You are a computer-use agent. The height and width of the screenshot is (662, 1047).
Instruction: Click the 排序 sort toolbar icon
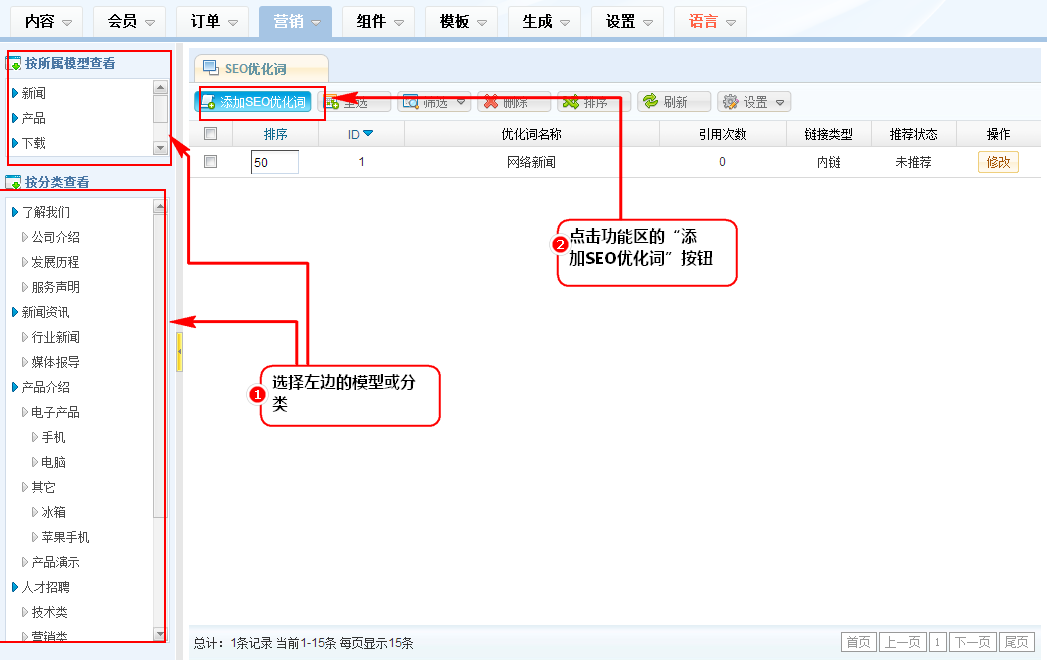click(x=570, y=102)
